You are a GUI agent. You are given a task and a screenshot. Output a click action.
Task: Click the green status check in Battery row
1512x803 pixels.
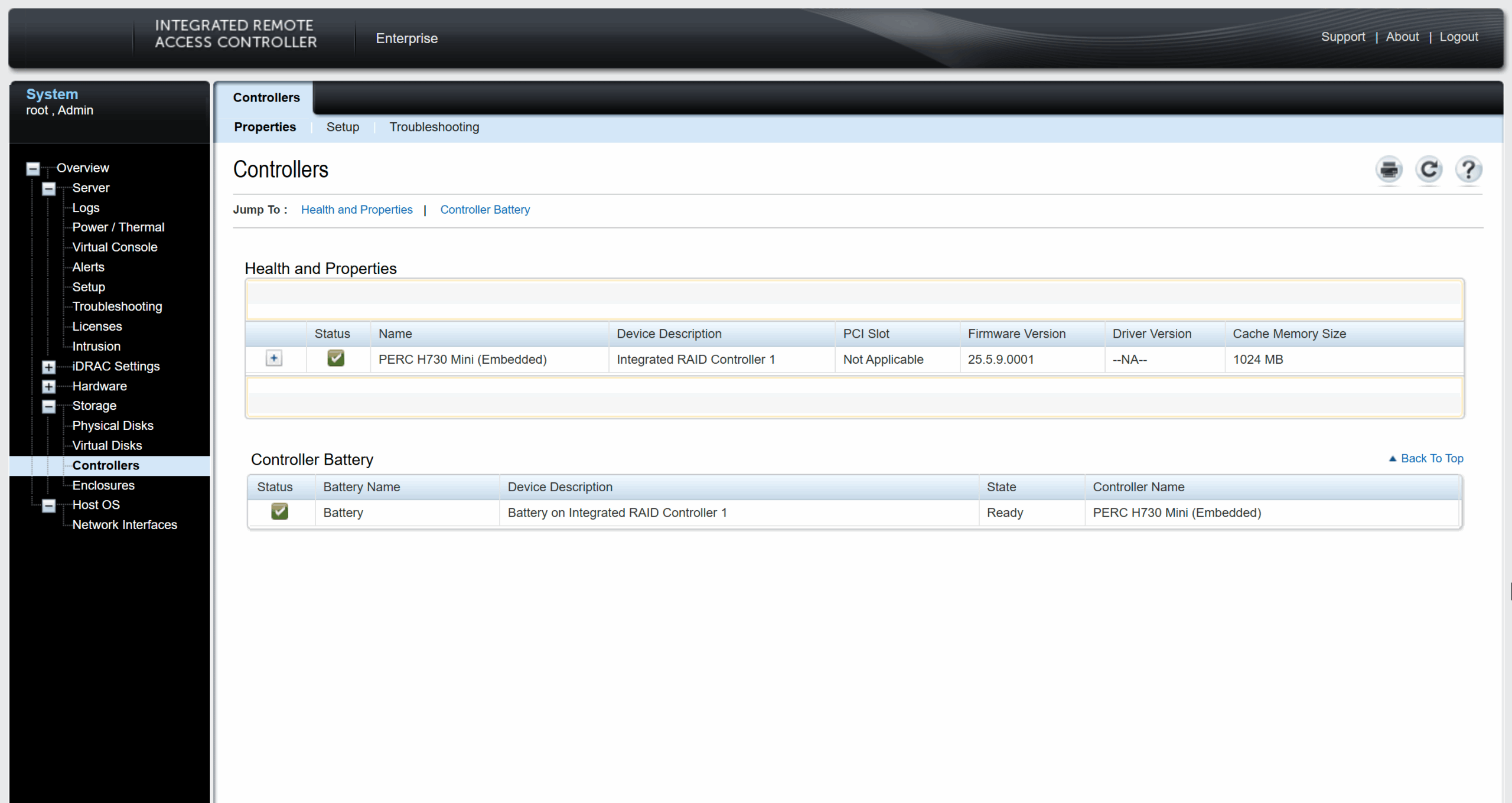click(x=280, y=511)
